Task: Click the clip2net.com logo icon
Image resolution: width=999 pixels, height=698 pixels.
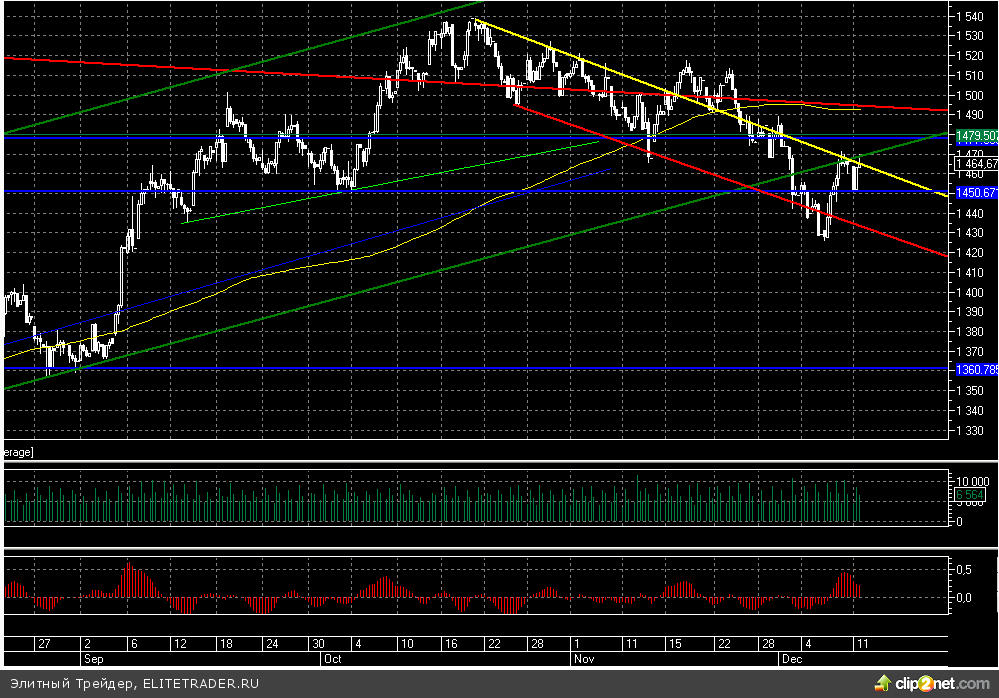Action: pos(882,683)
